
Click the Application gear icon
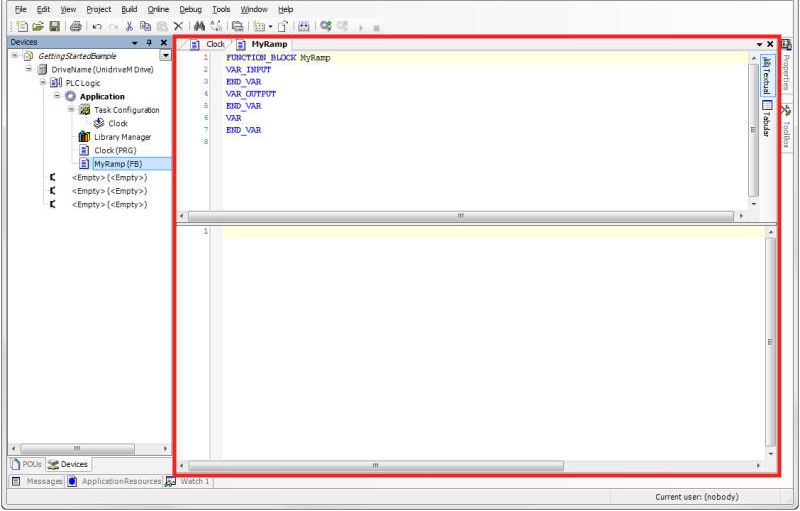pyautogui.click(x=70, y=96)
